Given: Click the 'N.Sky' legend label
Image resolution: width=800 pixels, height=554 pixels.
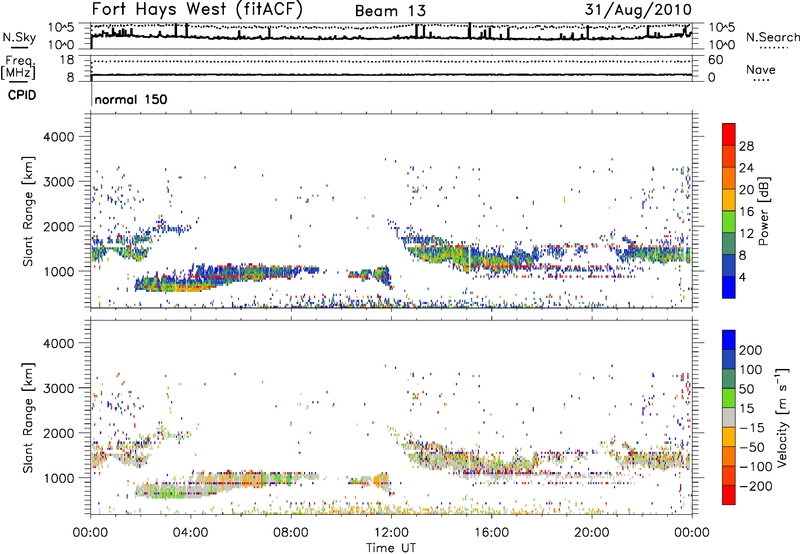Looking at the screenshot, I should [x=19, y=37].
